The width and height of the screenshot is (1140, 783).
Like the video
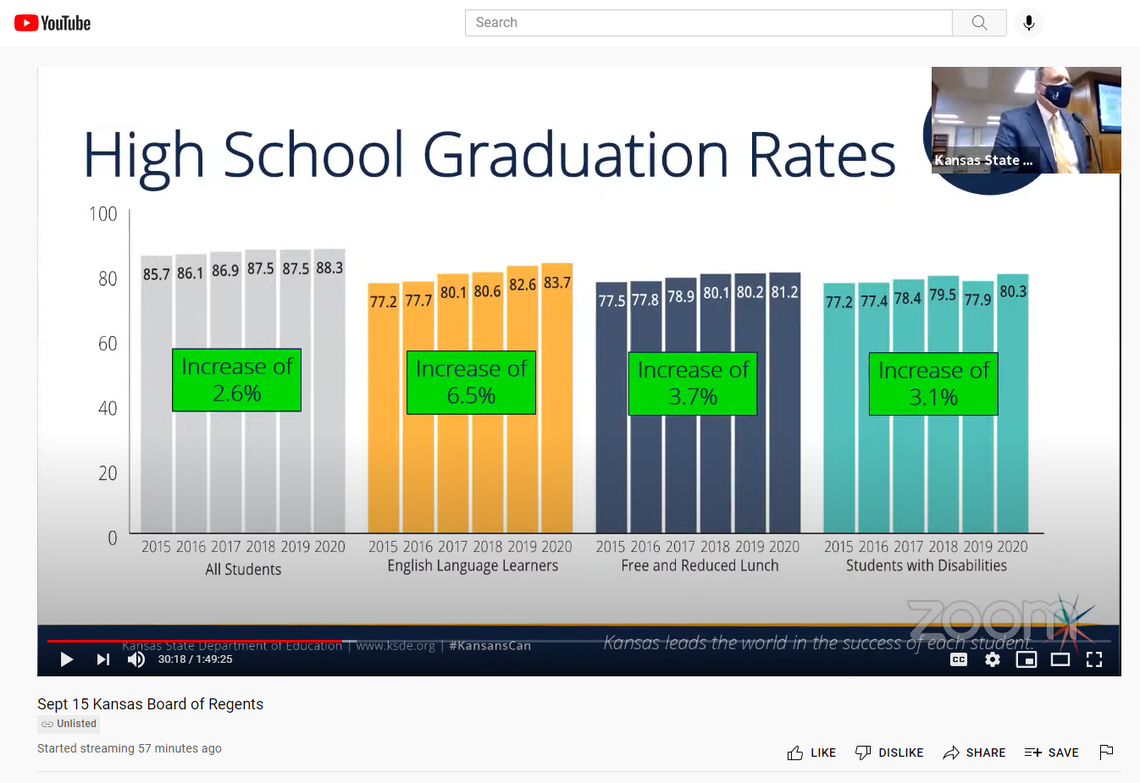[x=811, y=752]
